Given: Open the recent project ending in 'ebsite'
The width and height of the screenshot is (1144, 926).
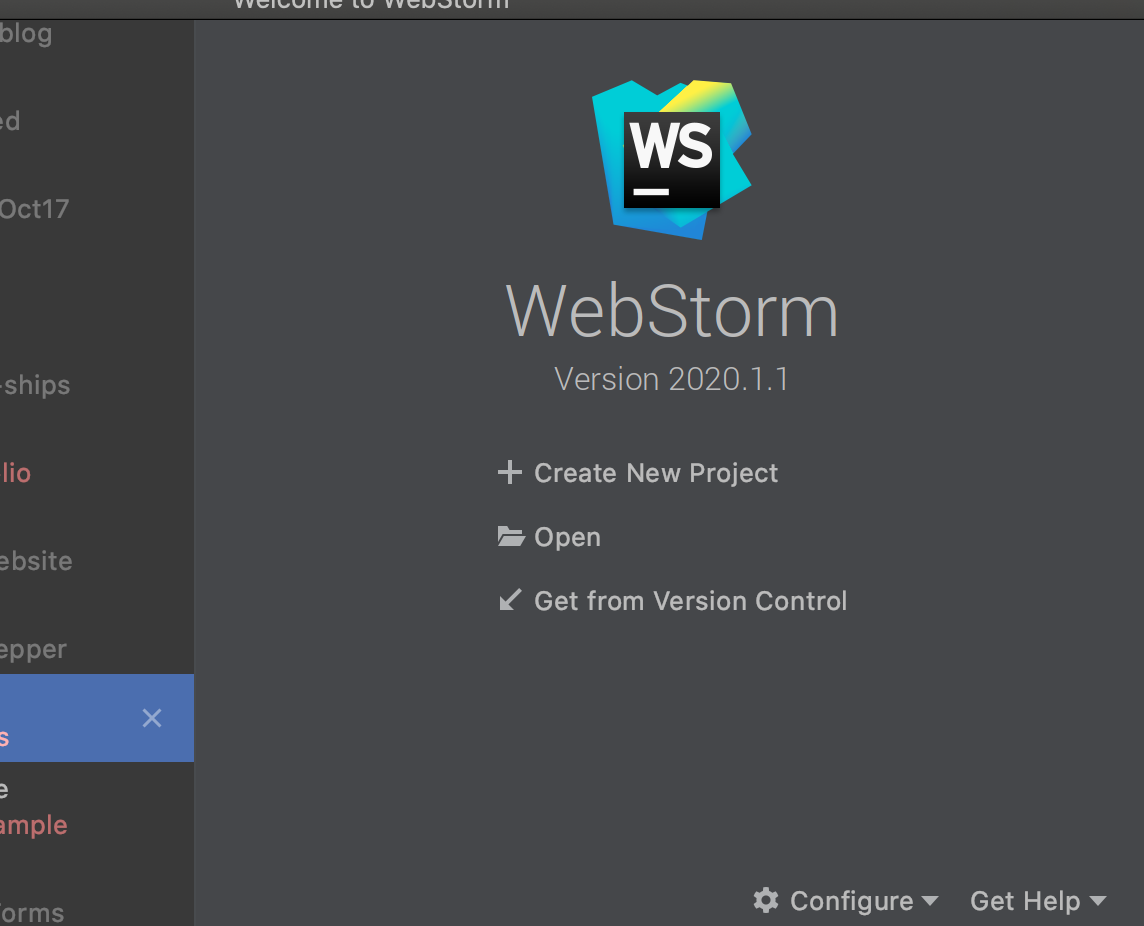Looking at the screenshot, I should (36, 561).
